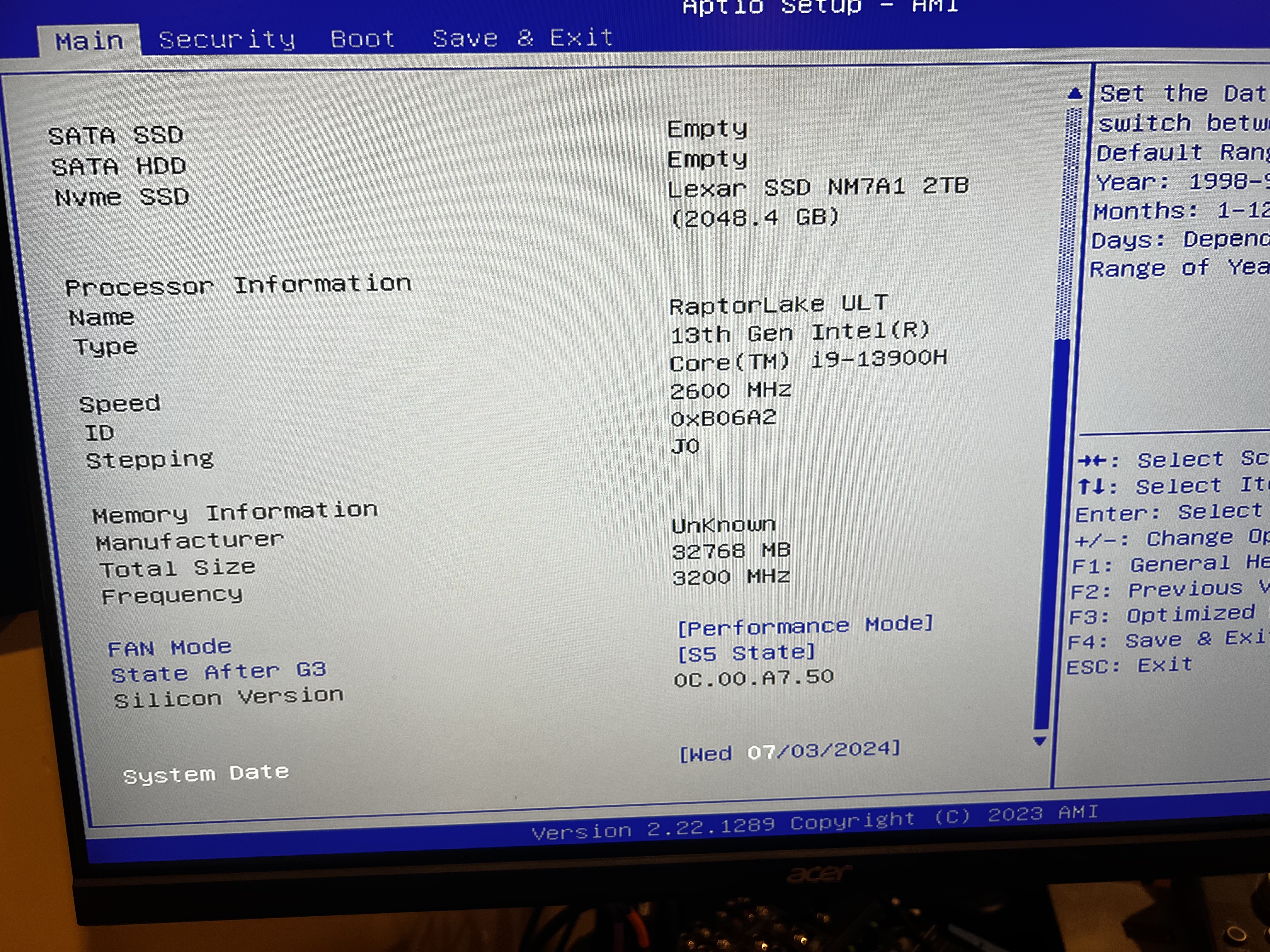Screen dimensions: 1270x952
Task: Click the SATA HDD label
Action: click(119, 167)
